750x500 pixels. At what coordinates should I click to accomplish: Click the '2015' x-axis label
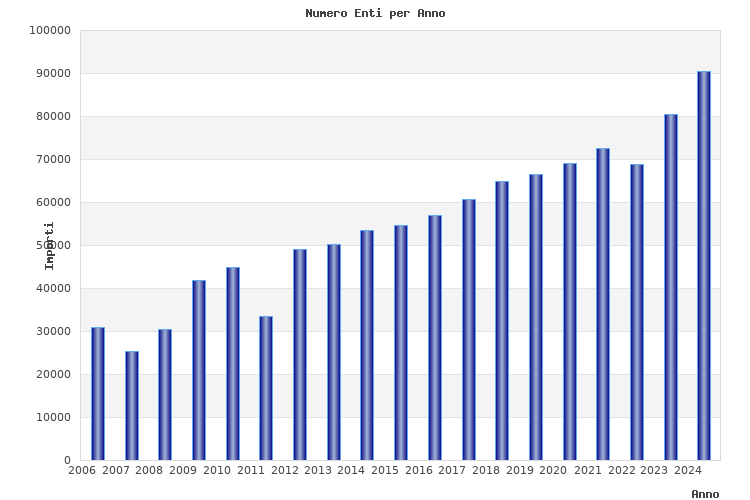point(385,470)
